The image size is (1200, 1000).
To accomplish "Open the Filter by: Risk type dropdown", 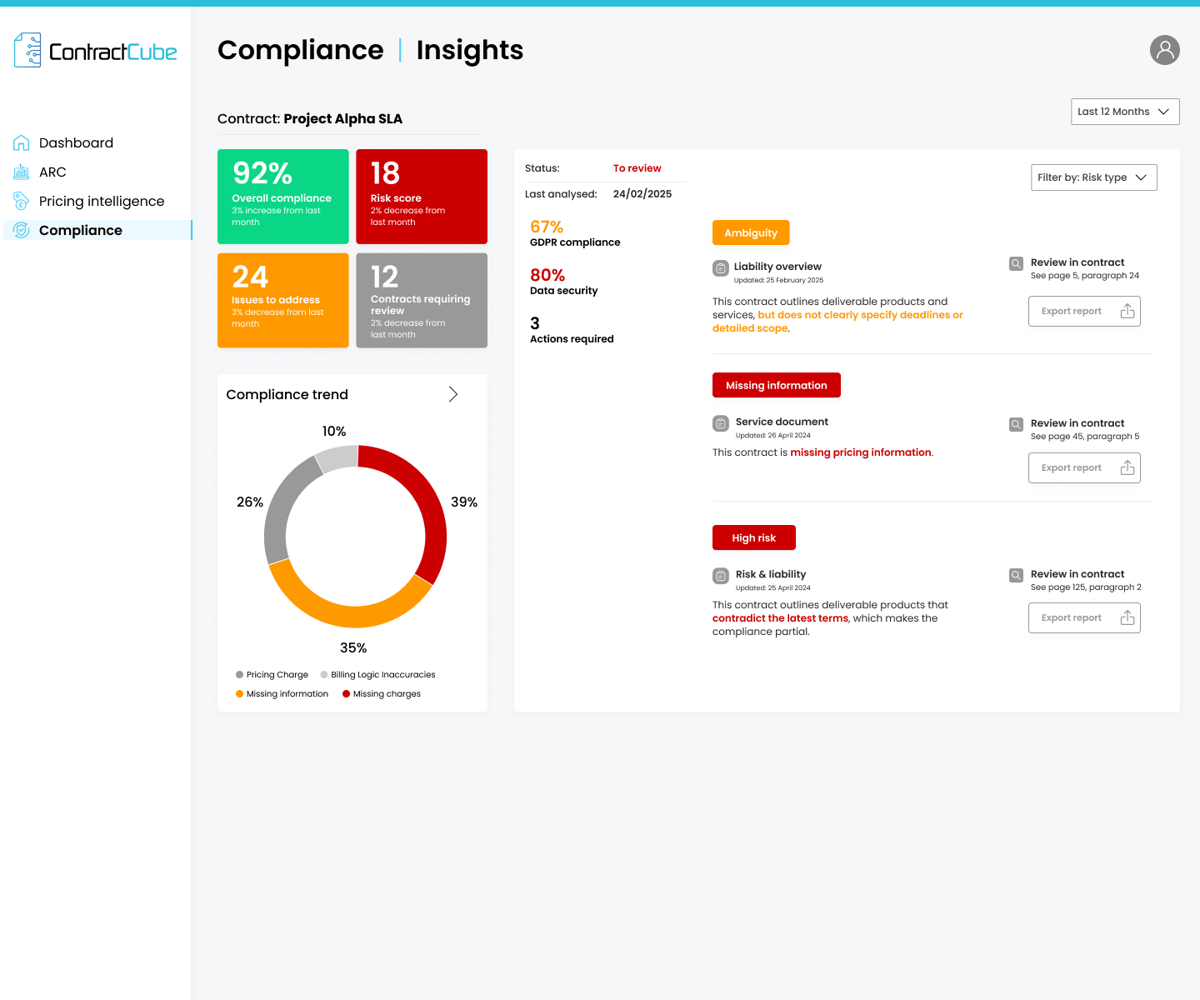I will coord(1094,177).
